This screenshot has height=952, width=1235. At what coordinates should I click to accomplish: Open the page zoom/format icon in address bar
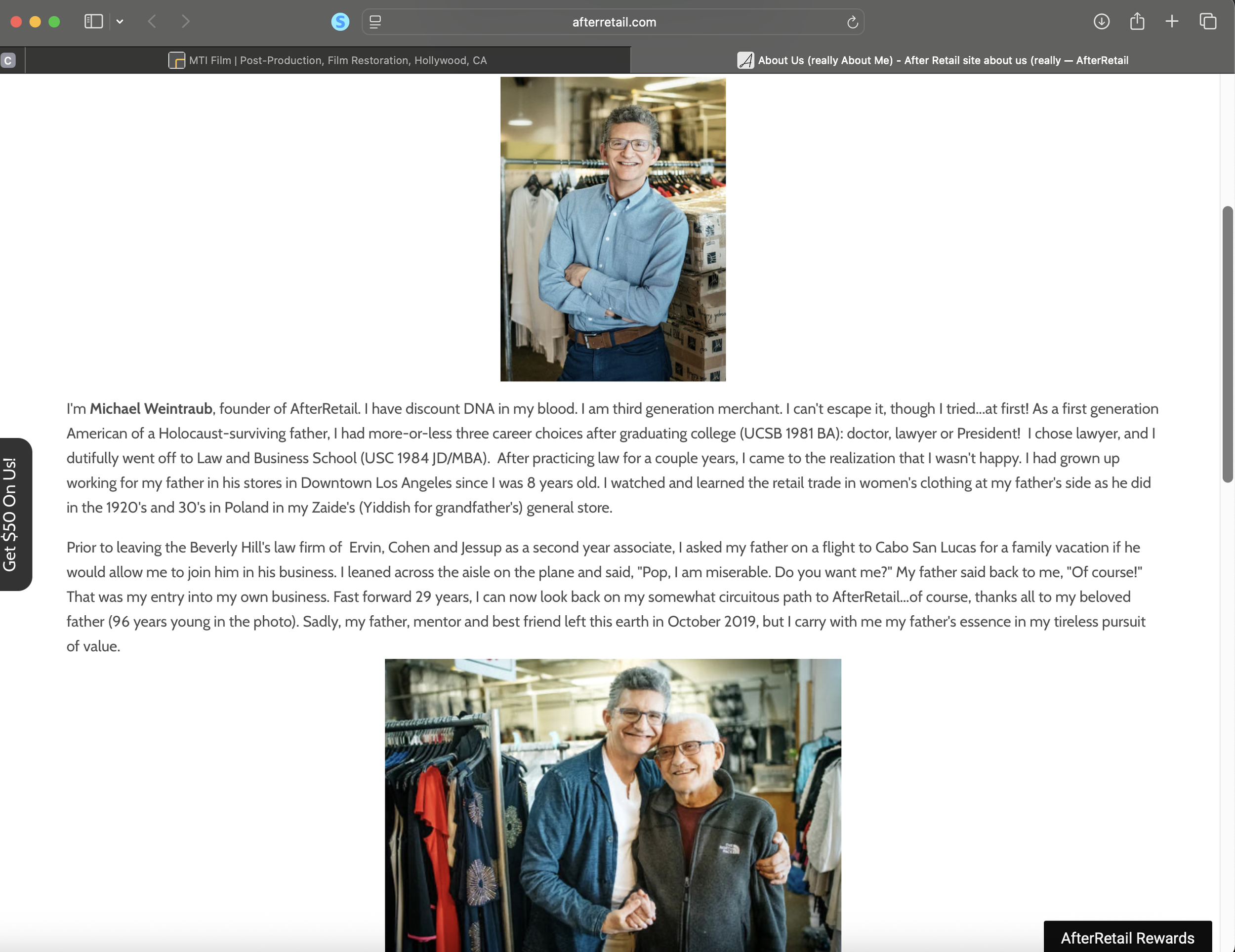tap(374, 22)
